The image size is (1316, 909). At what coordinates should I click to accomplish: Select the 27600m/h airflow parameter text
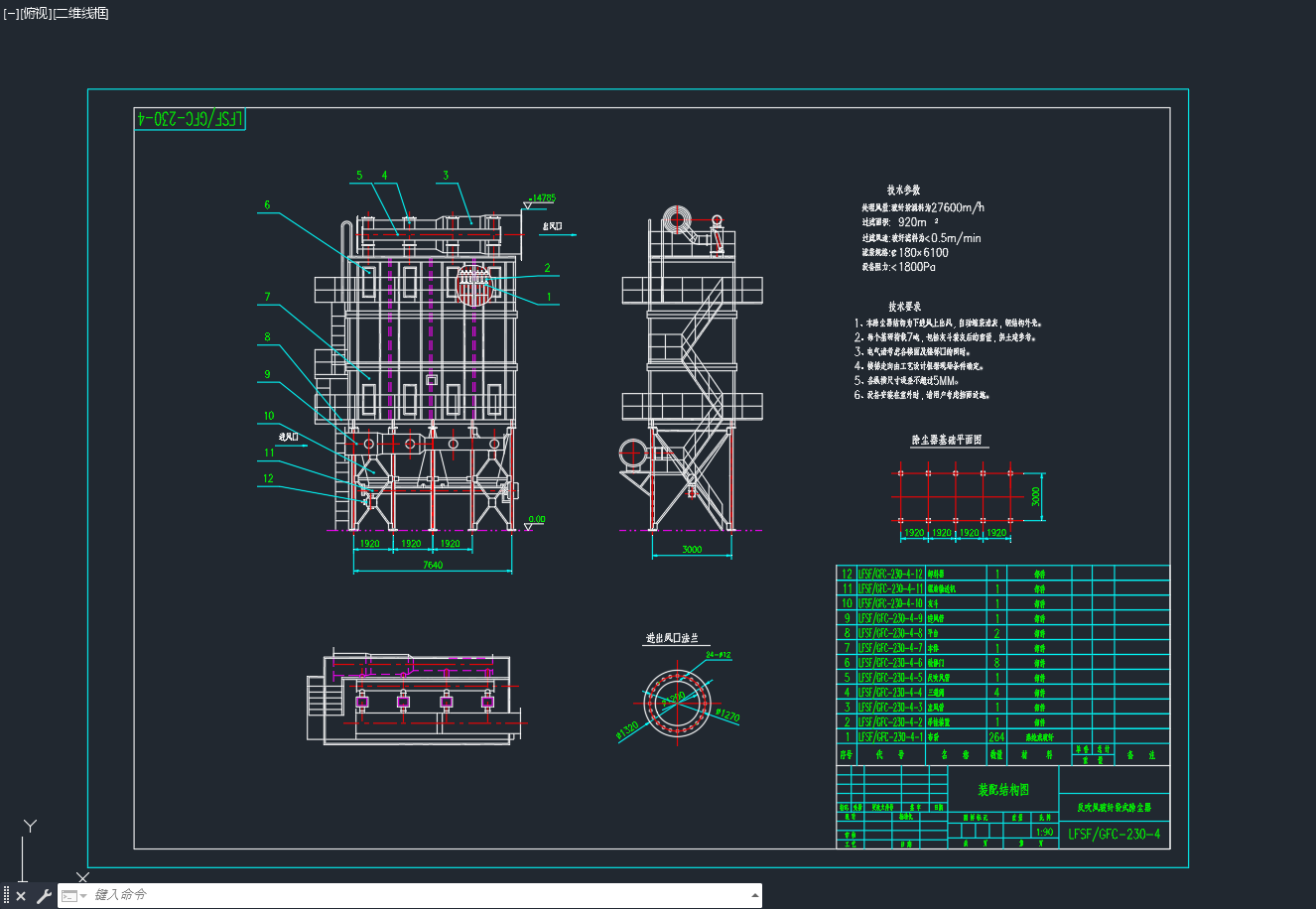[x=958, y=207]
